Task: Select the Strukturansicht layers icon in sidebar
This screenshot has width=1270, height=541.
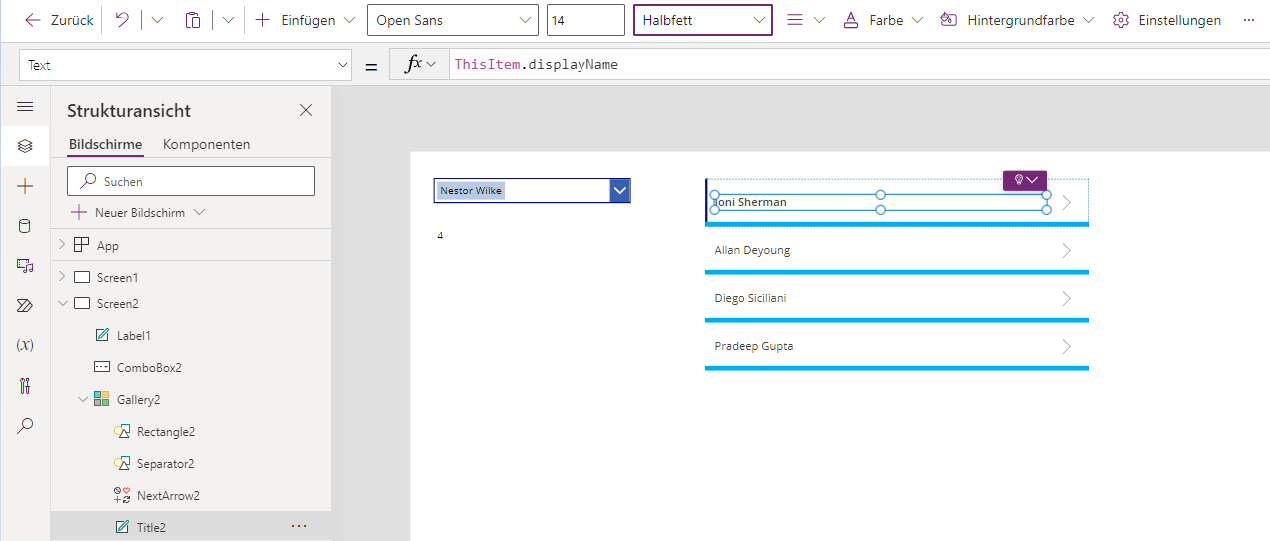Action: pos(25,146)
